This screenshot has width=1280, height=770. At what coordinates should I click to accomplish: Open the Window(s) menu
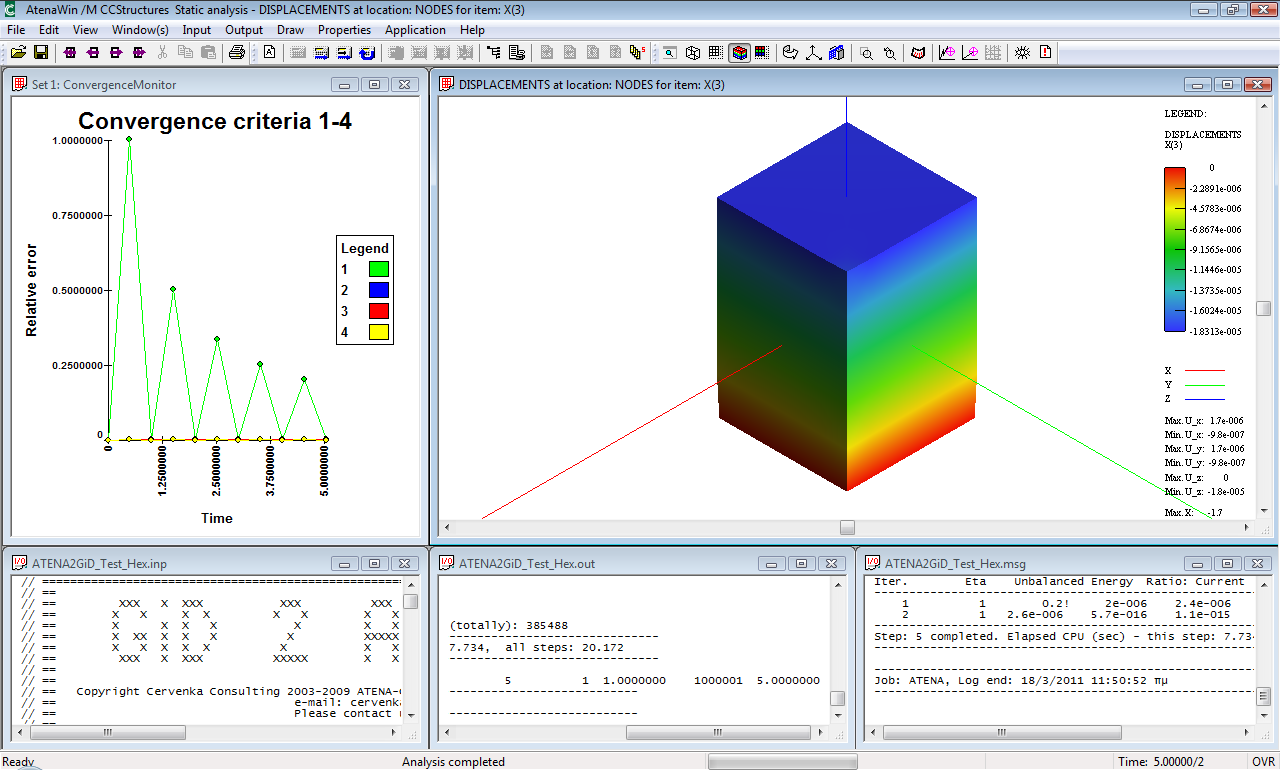[x=140, y=30]
